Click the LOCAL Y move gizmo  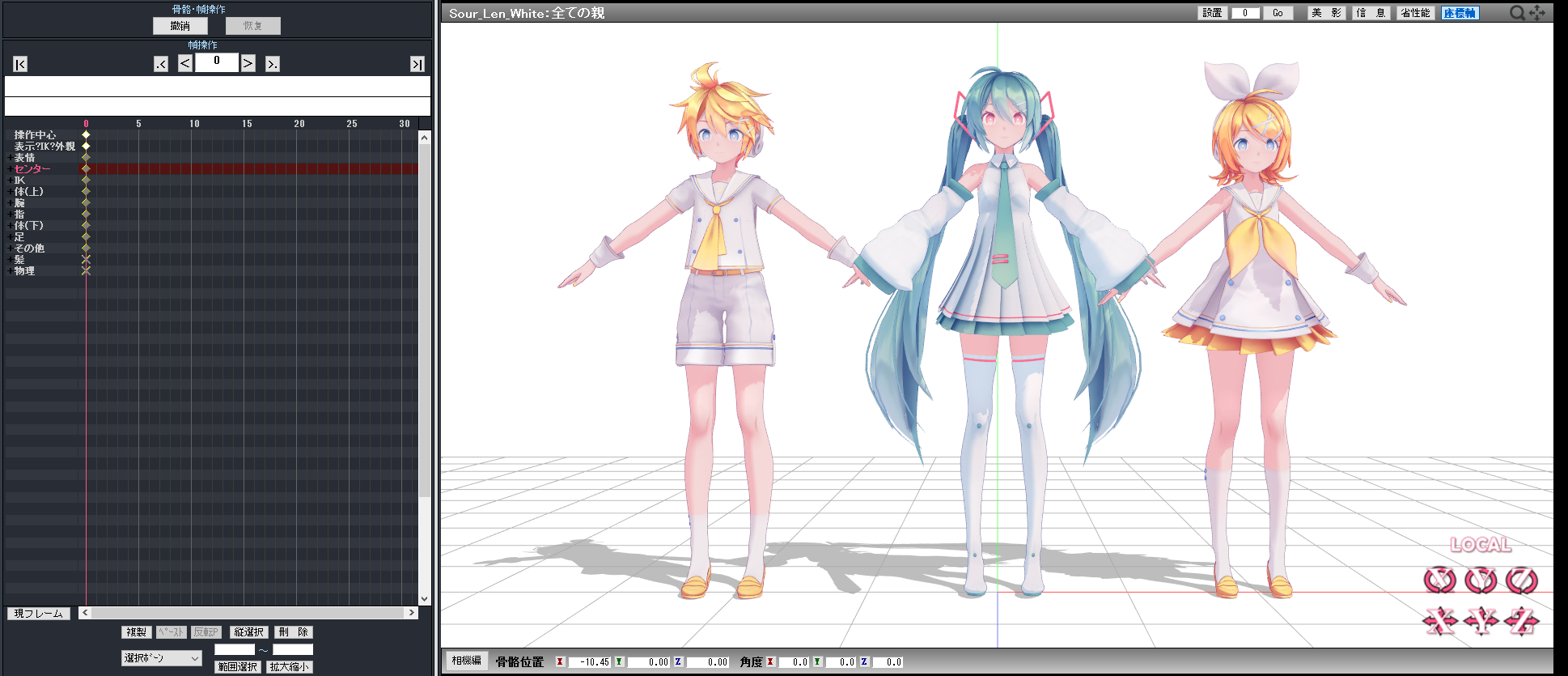pos(1481,621)
